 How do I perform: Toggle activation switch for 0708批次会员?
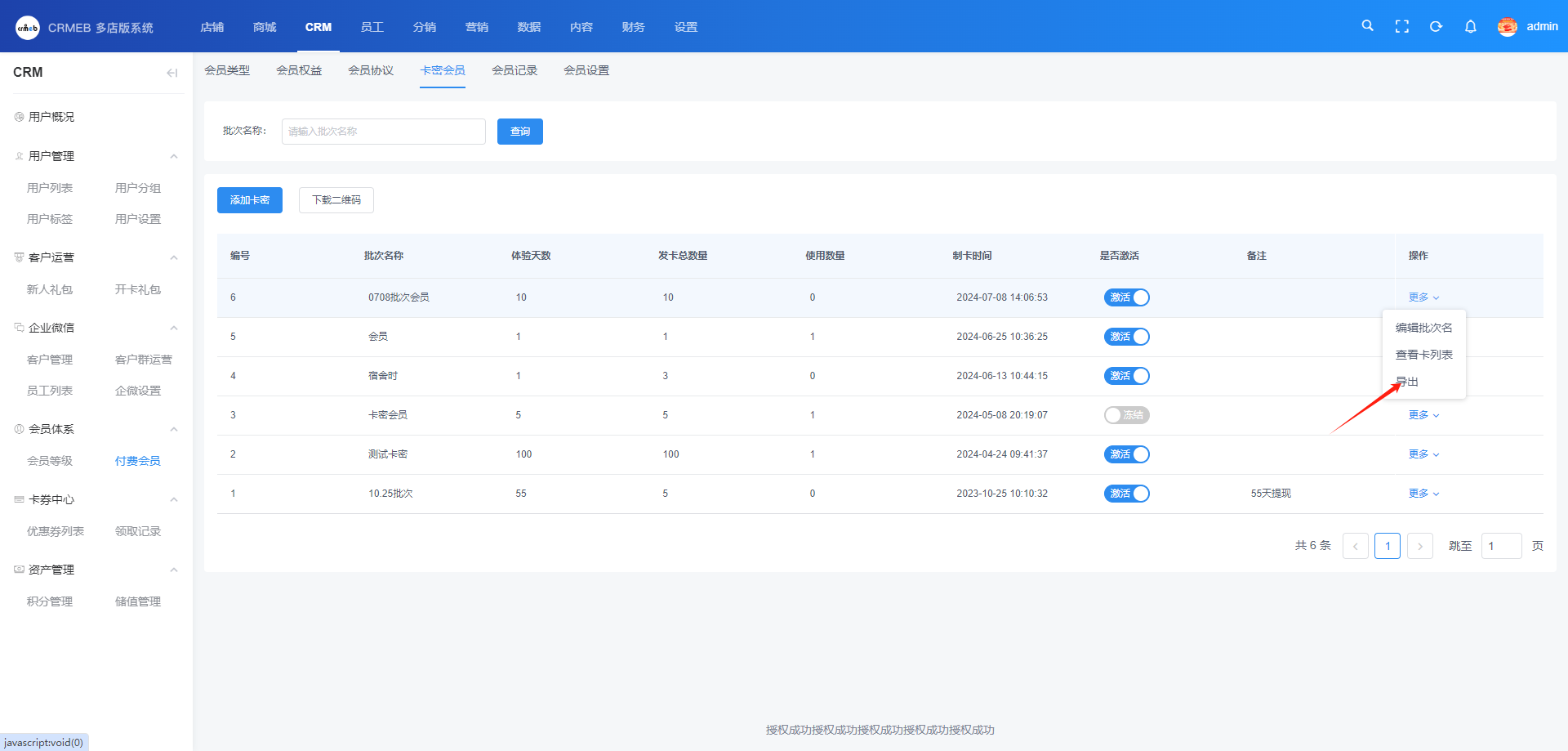point(1126,297)
